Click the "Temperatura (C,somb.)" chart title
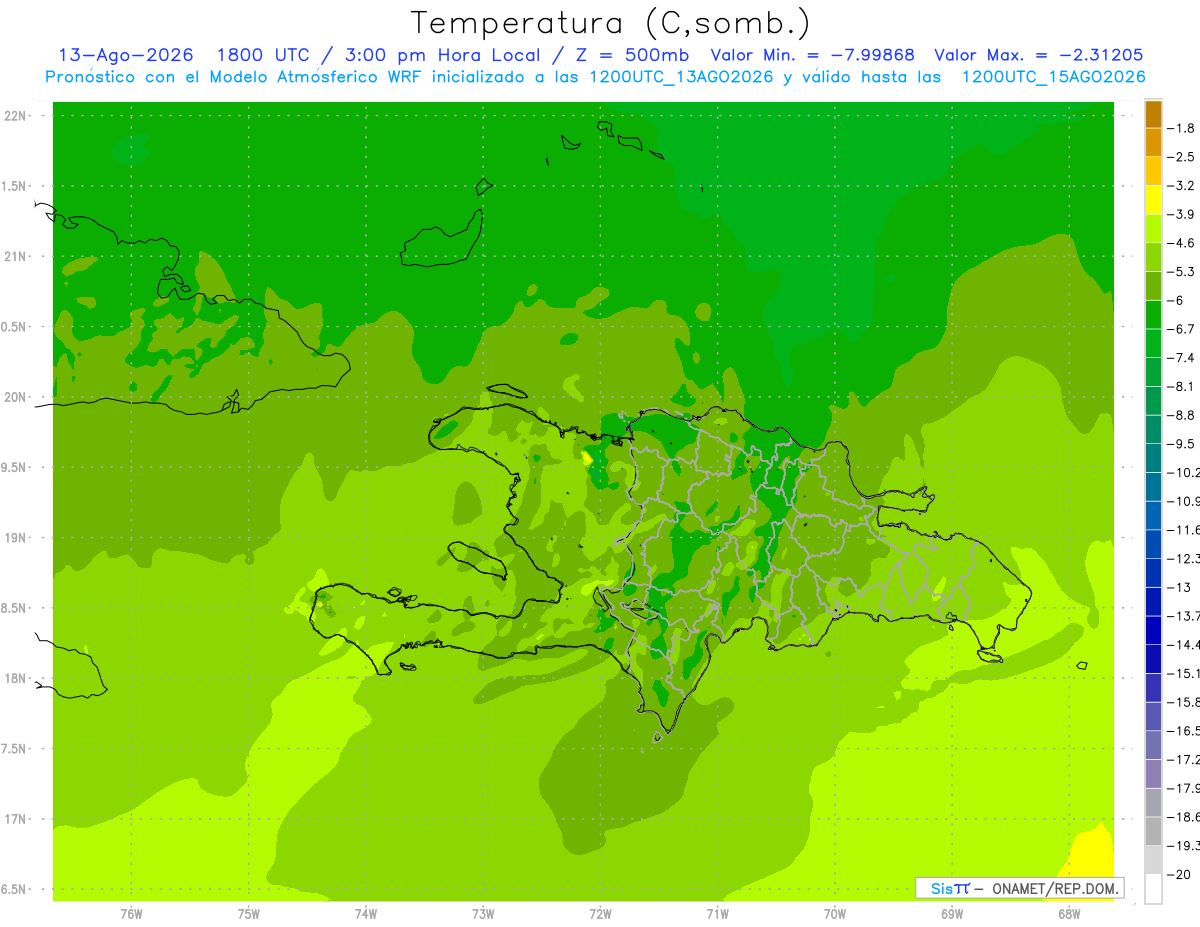 click(x=611, y=23)
